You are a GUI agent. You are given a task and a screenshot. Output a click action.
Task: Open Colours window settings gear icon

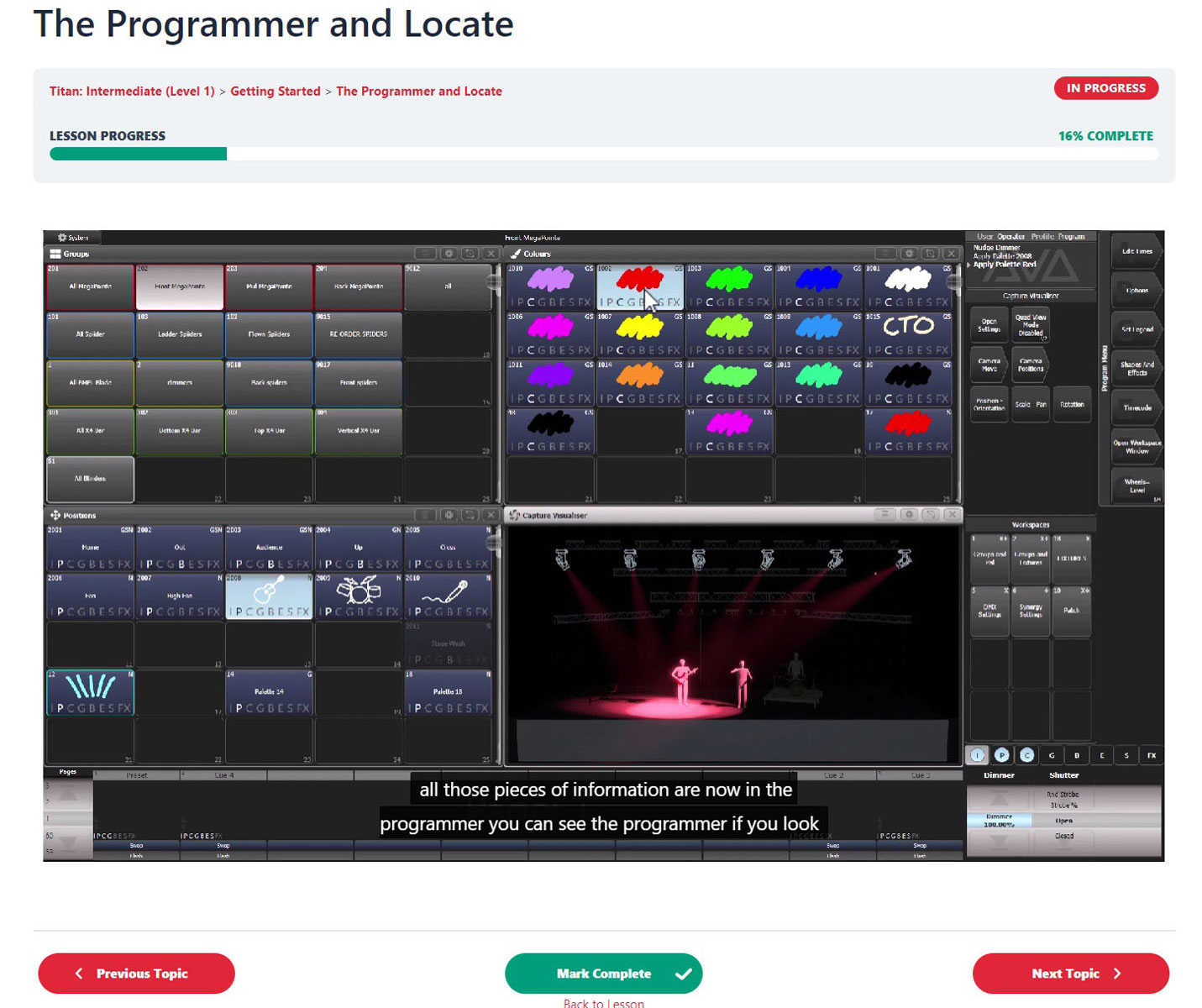point(909,254)
